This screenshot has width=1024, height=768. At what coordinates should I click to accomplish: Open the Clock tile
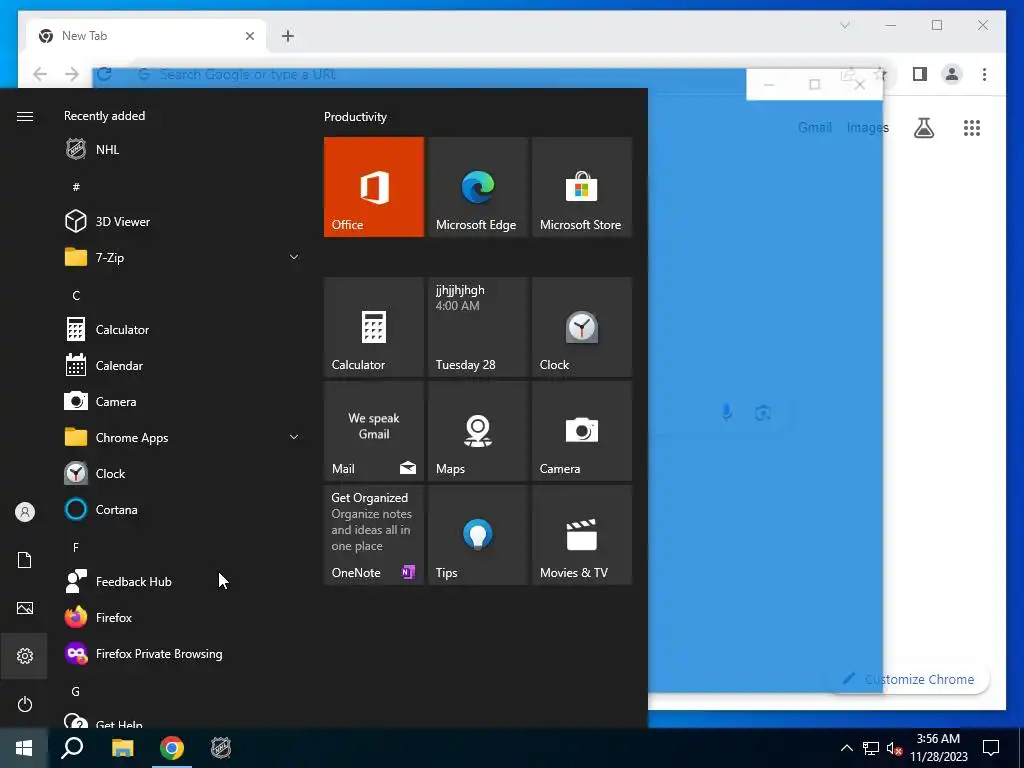(x=581, y=327)
